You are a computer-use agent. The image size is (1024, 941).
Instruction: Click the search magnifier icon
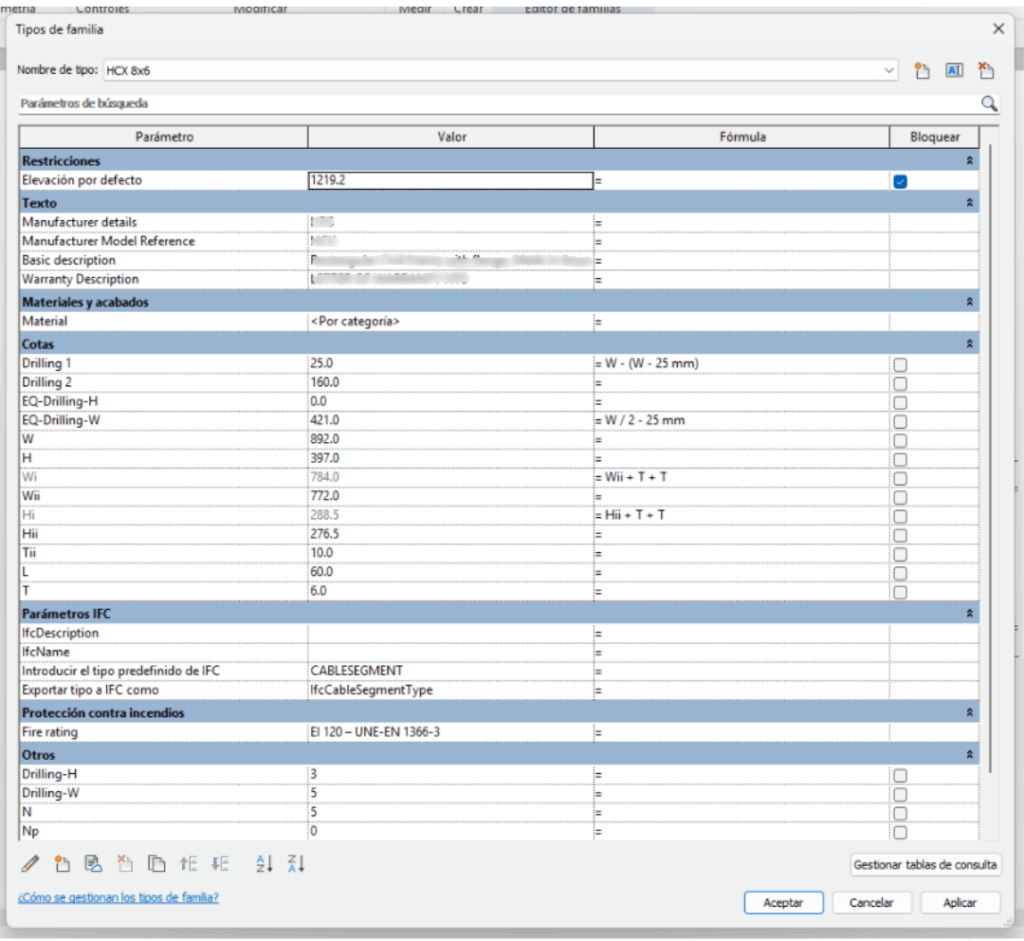pos(988,103)
